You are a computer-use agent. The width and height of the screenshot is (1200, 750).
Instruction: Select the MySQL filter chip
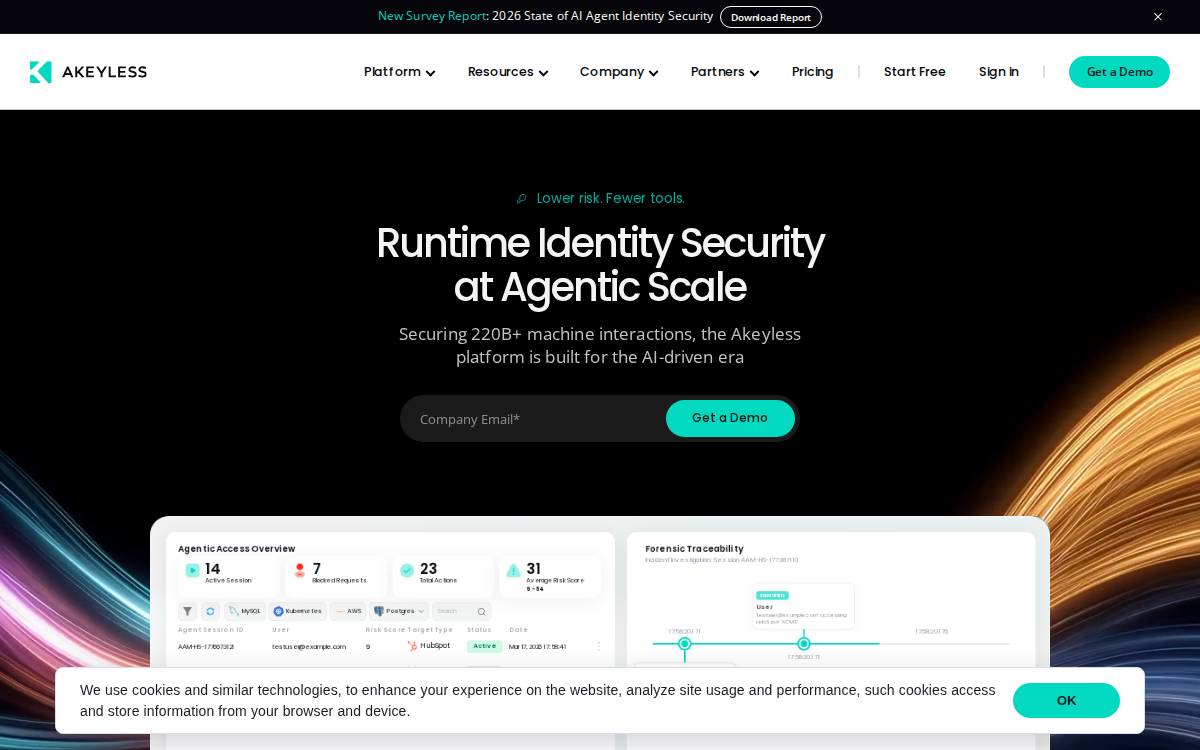[245, 611]
